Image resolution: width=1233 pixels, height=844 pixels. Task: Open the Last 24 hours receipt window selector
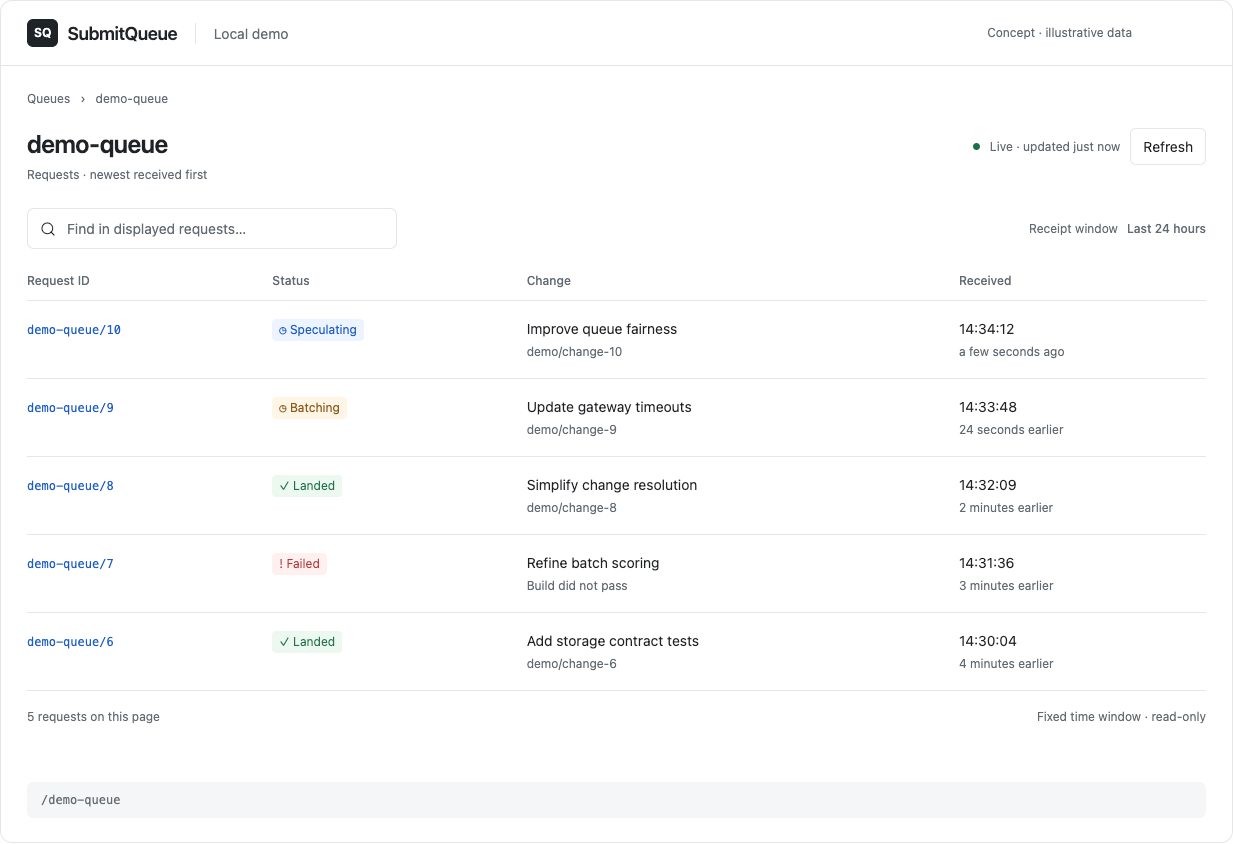[x=1166, y=229]
